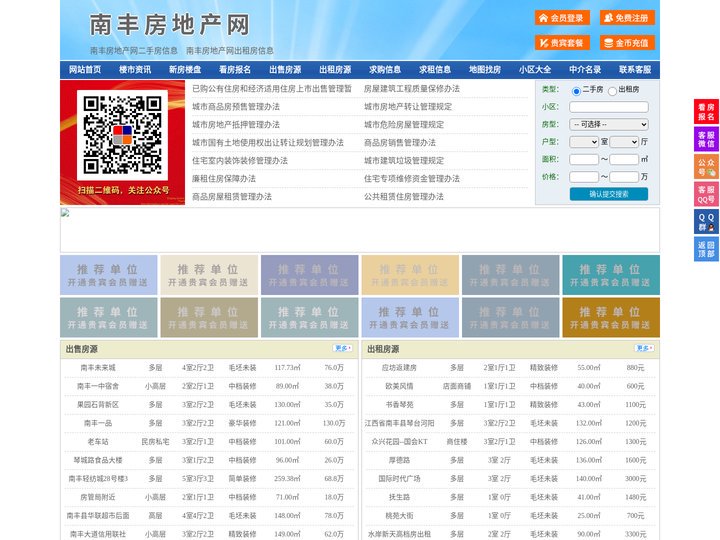Open 欧美风情 rental listing

(x=399, y=386)
